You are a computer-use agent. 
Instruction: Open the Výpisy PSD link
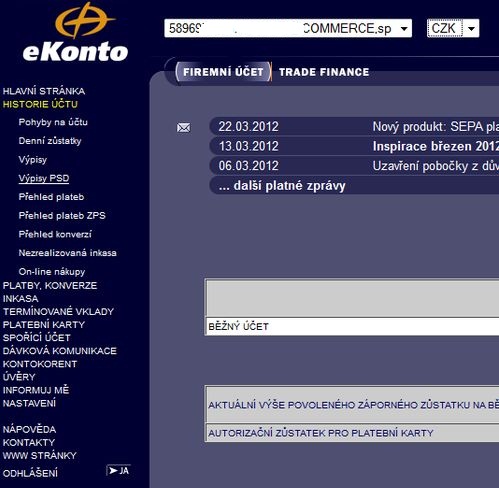[44, 178]
